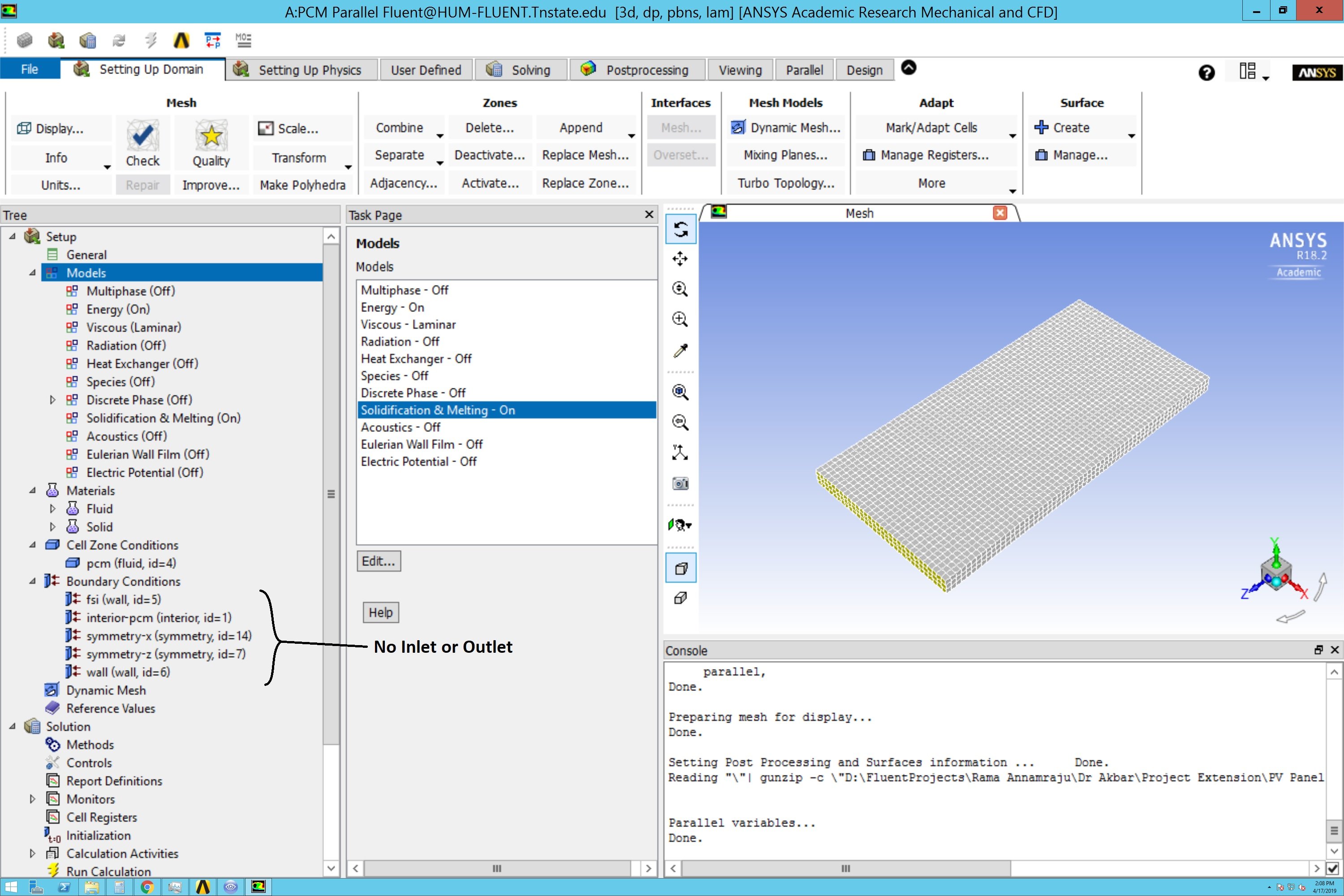Select the Zoom to Area tool
The width and height of the screenshot is (1344, 896).
(680, 319)
